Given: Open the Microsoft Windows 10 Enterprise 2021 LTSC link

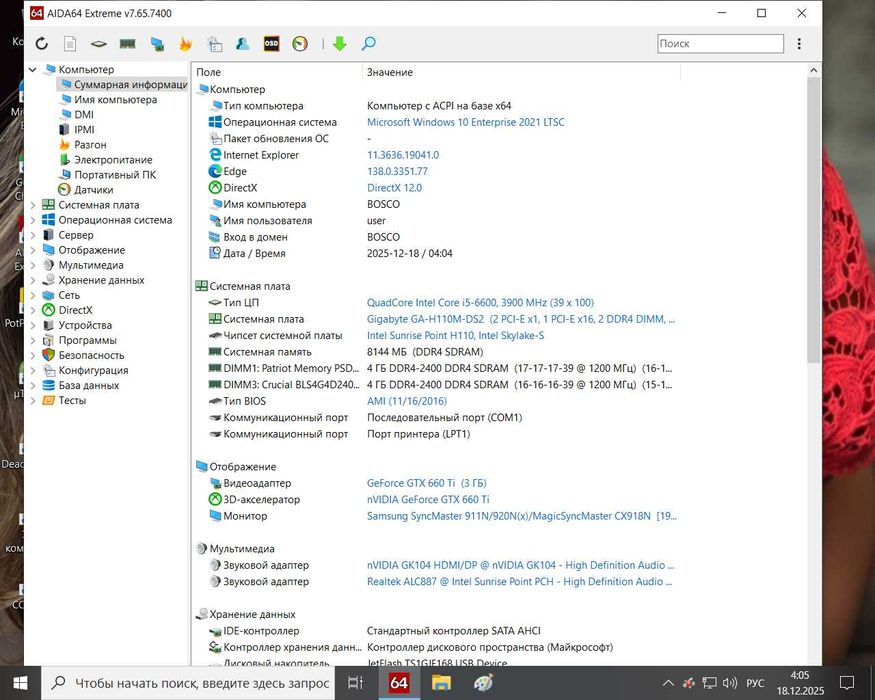Looking at the screenshot, I should tap(465, 122).
